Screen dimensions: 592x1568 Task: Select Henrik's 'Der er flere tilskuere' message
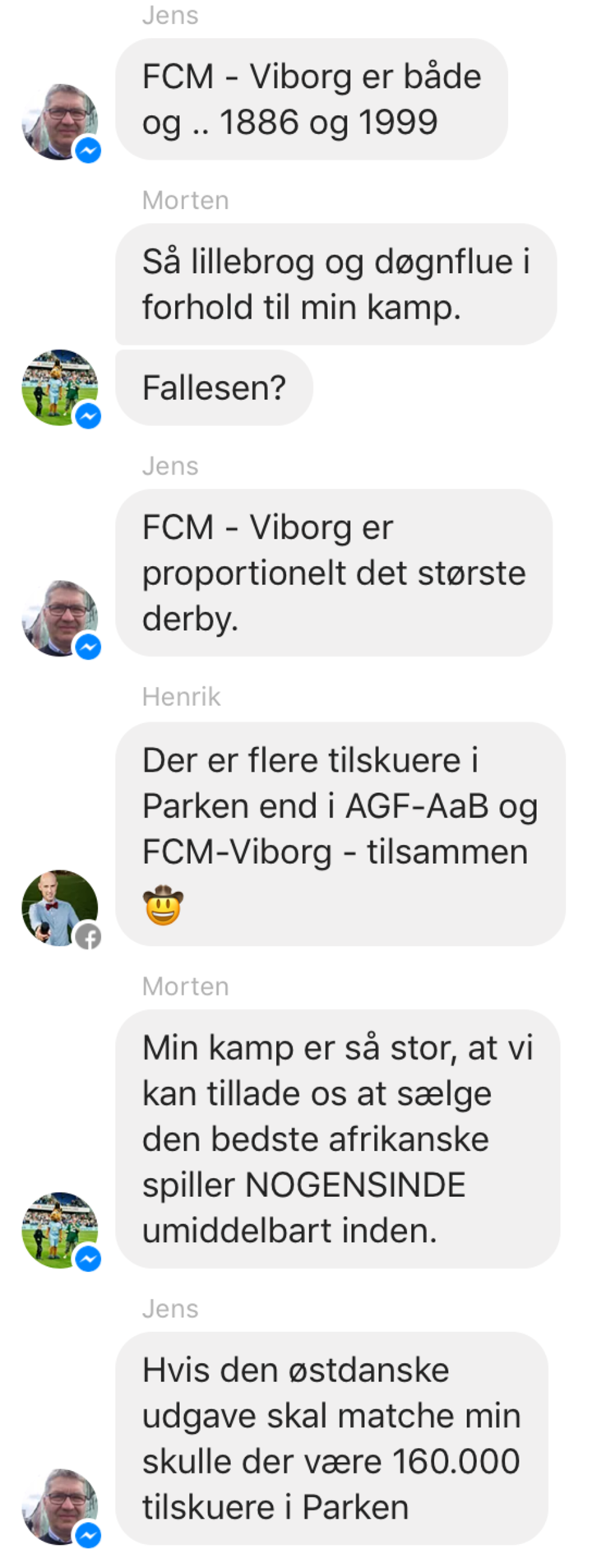[x=340, y=833]
